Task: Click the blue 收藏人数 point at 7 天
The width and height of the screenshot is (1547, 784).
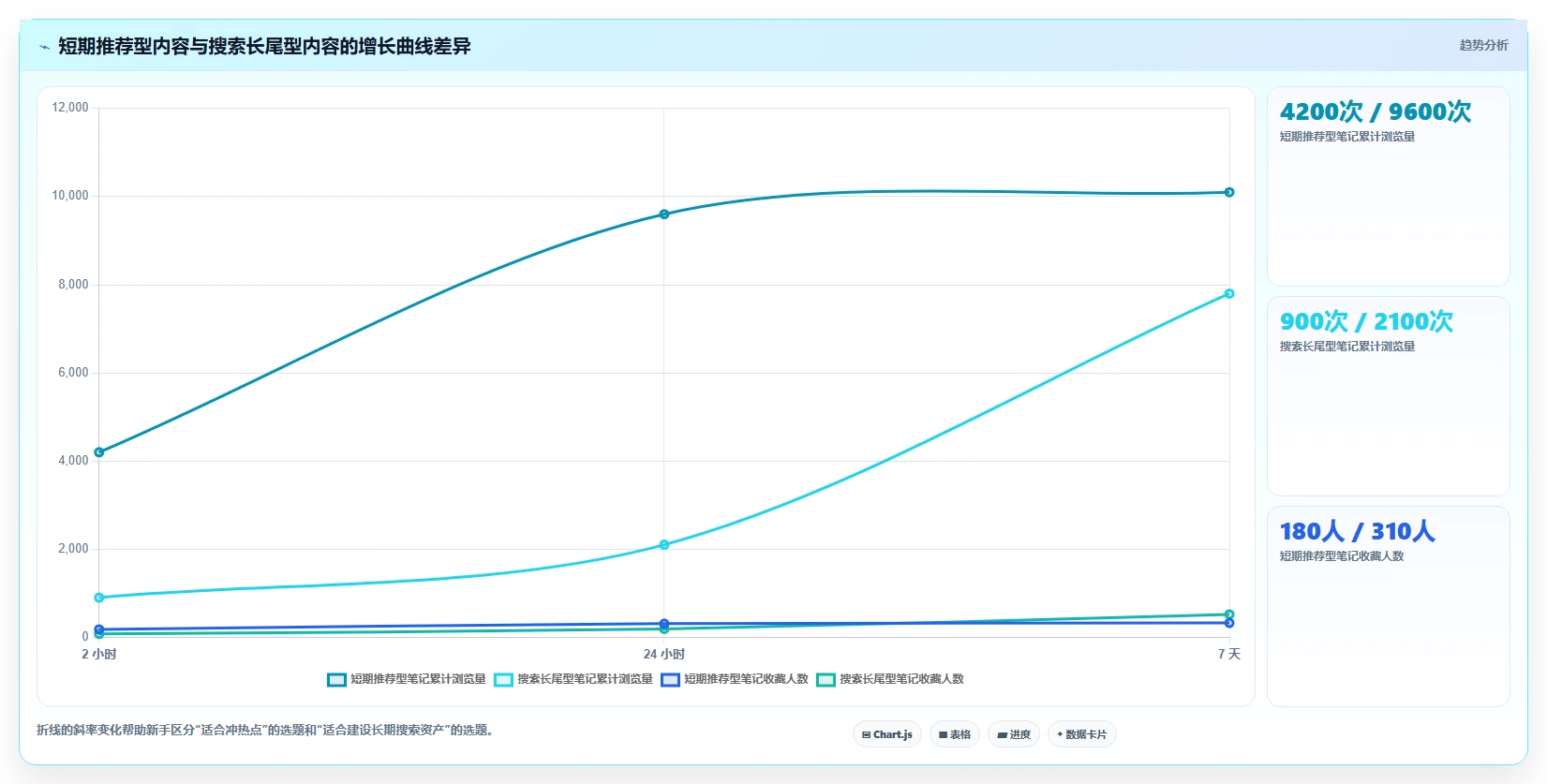Action: [1229, 623]
